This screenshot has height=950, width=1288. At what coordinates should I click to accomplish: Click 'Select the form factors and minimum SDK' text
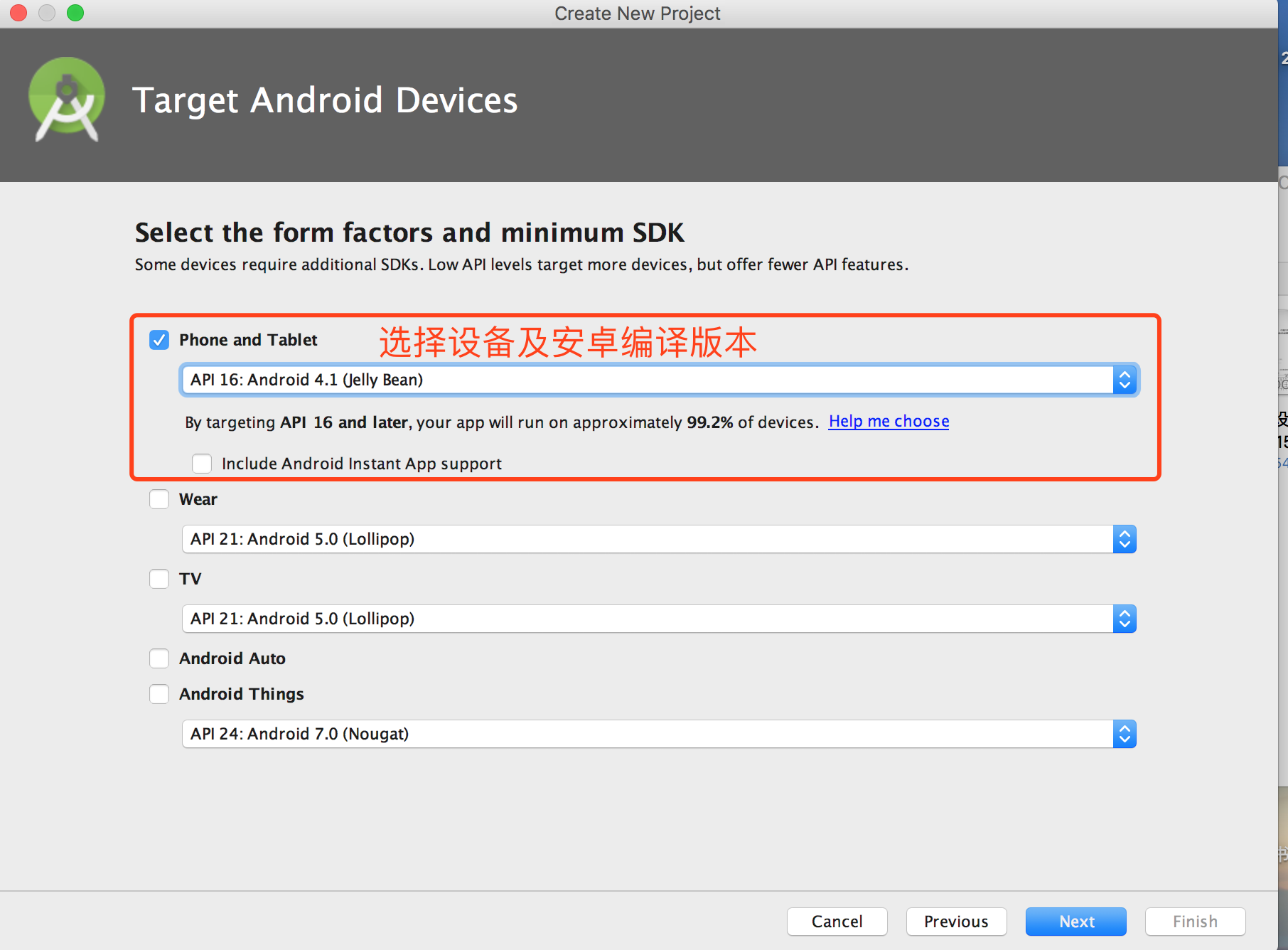[409, 233]
